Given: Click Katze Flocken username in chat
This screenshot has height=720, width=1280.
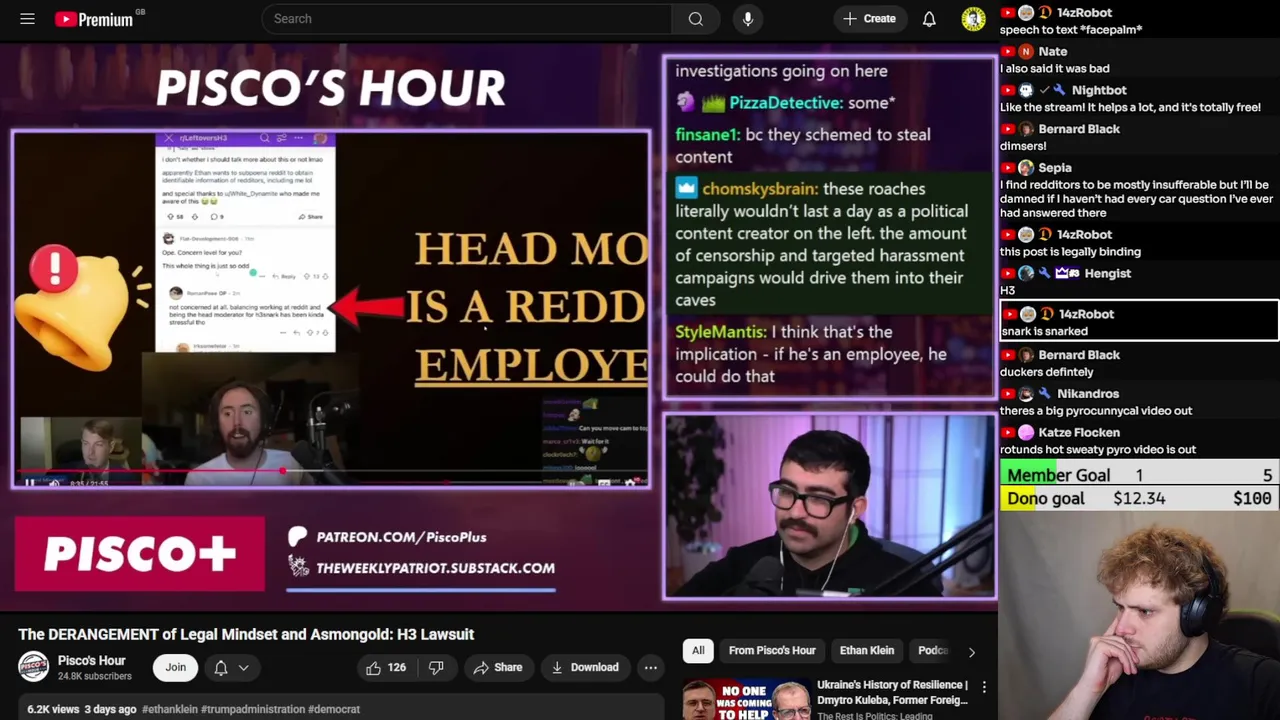Looking at the screenshot, I should [1079, 433].
